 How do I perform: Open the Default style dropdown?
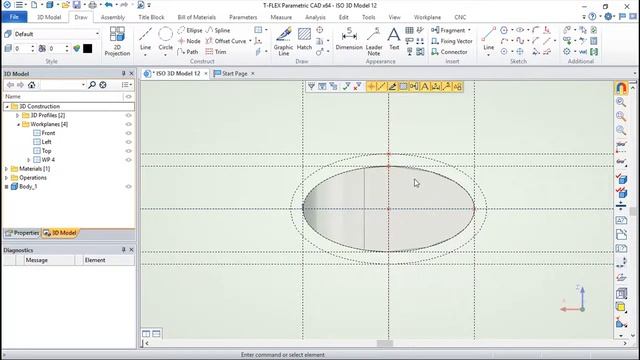click(x=97, y=34)
